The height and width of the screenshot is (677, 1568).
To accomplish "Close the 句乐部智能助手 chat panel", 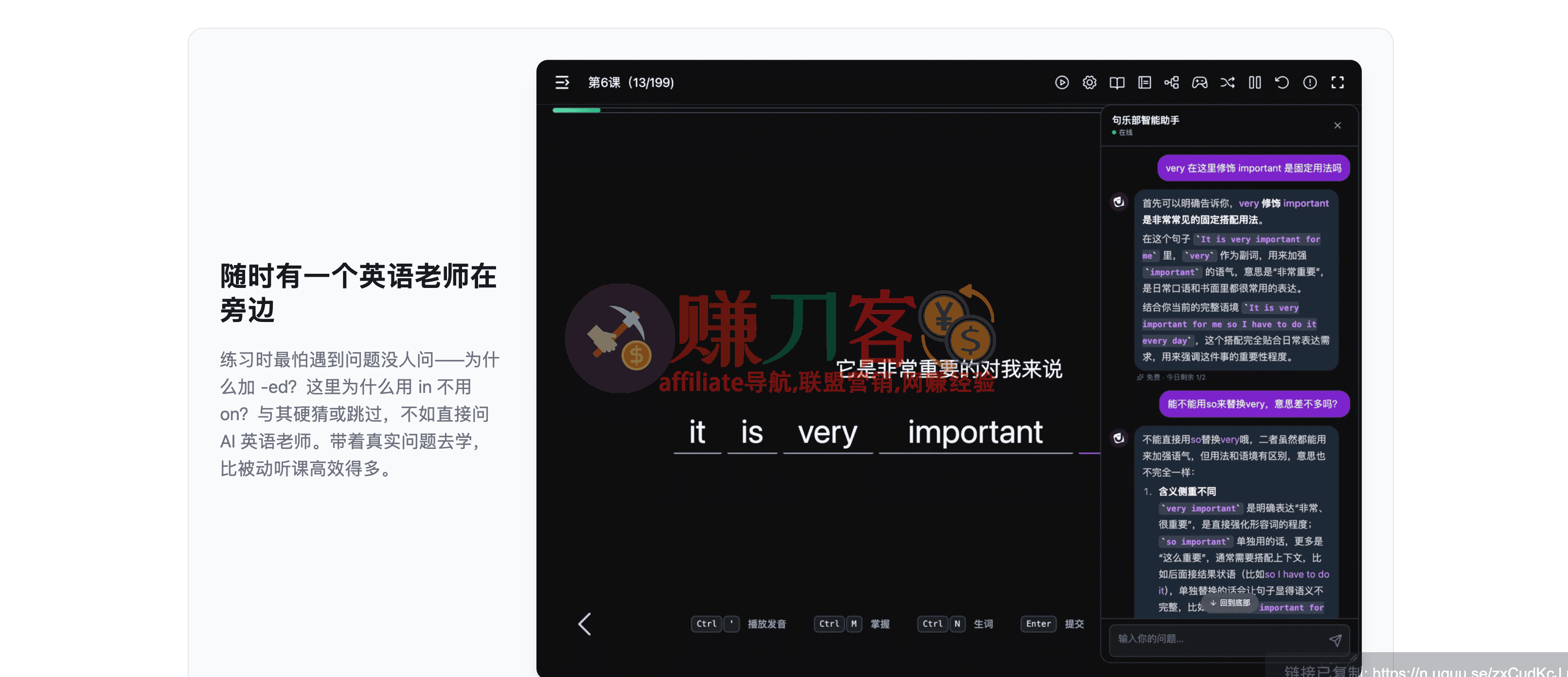I will click(x=1337, y=125).
